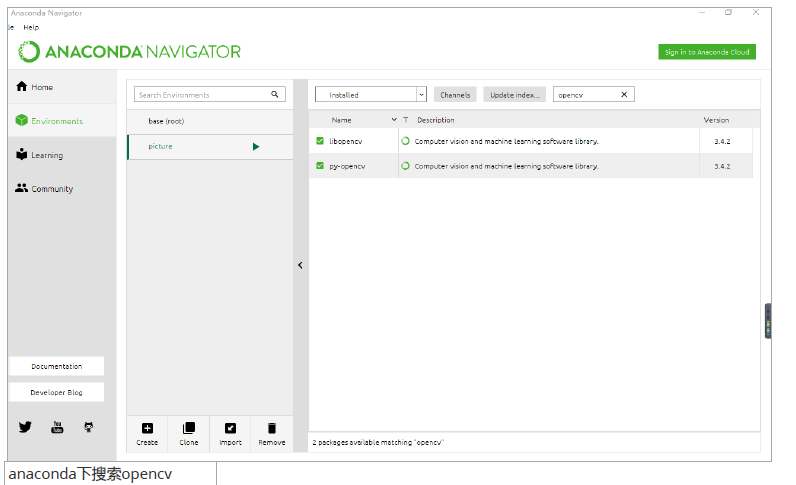Select the base (root) environment
Screen dimensions: 796x485
(x=210, y=121)
